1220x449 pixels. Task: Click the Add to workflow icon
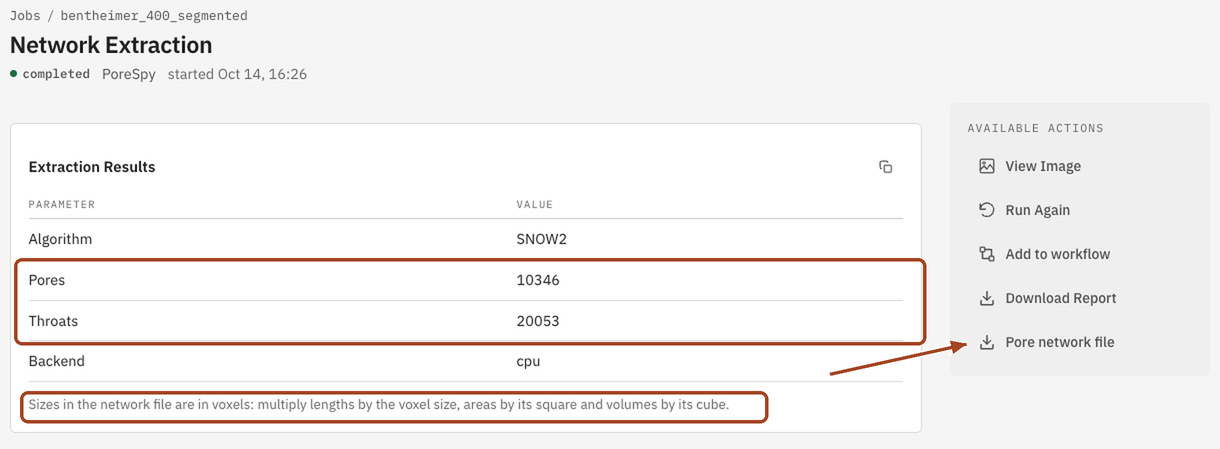[986, 254]
